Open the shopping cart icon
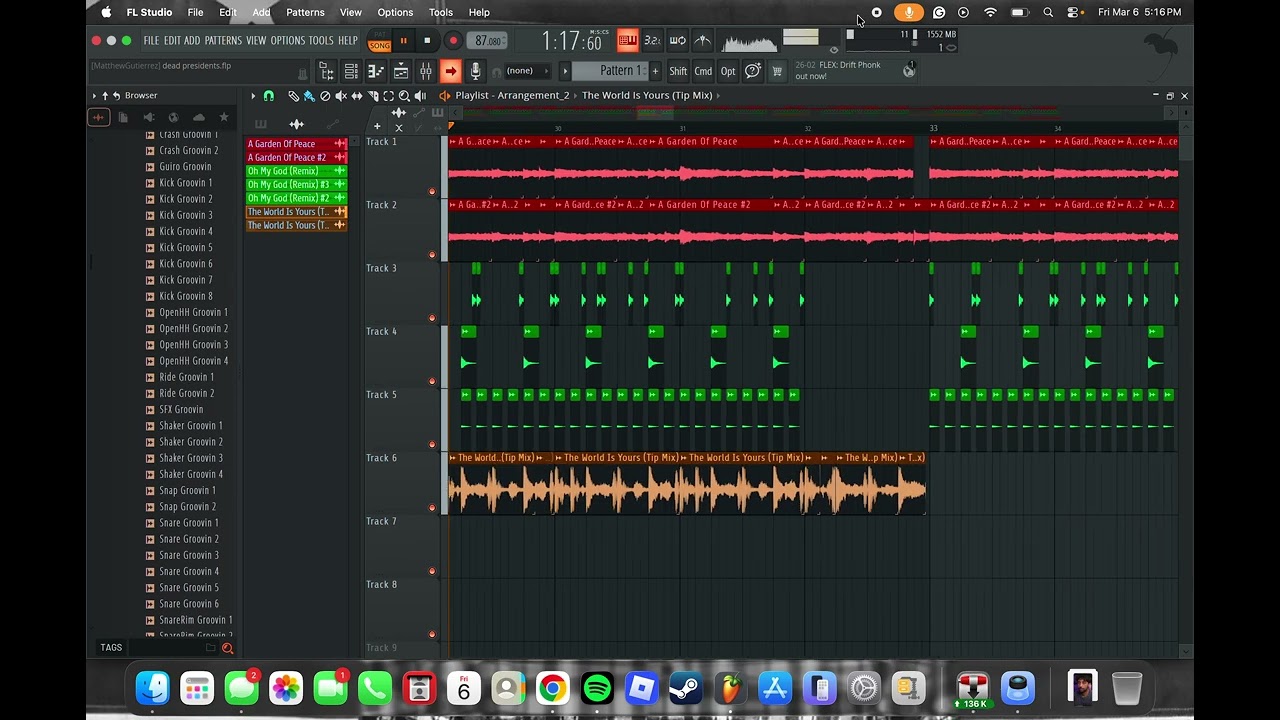Screen dimensions: 1280x720 click(777, 71)
